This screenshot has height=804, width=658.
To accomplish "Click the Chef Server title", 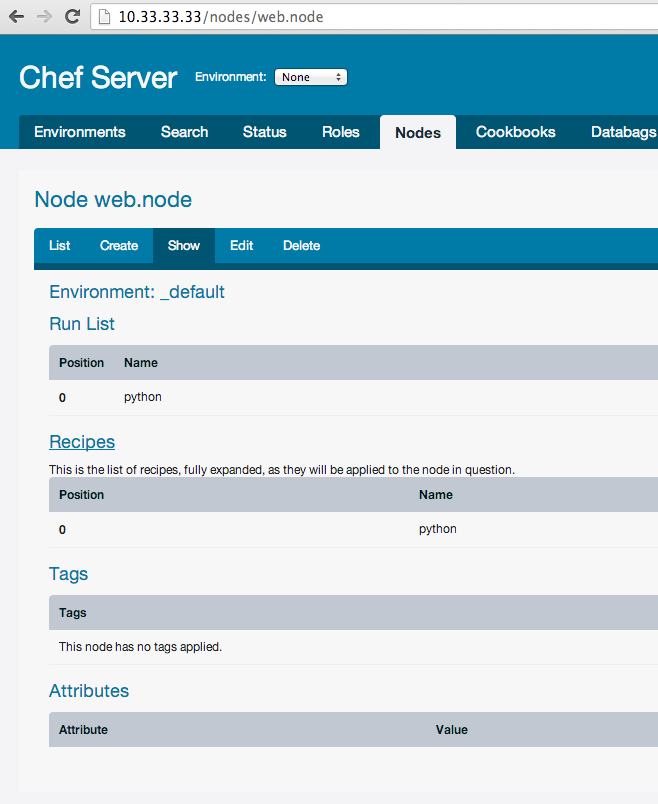I will click(x=98, y=77).
